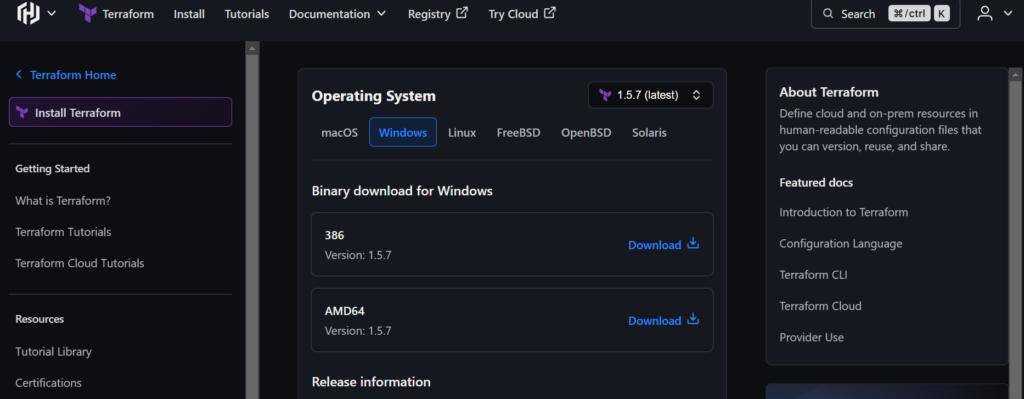Open Provider Use featured doc
1024x399 pixels.
point(811,338)
